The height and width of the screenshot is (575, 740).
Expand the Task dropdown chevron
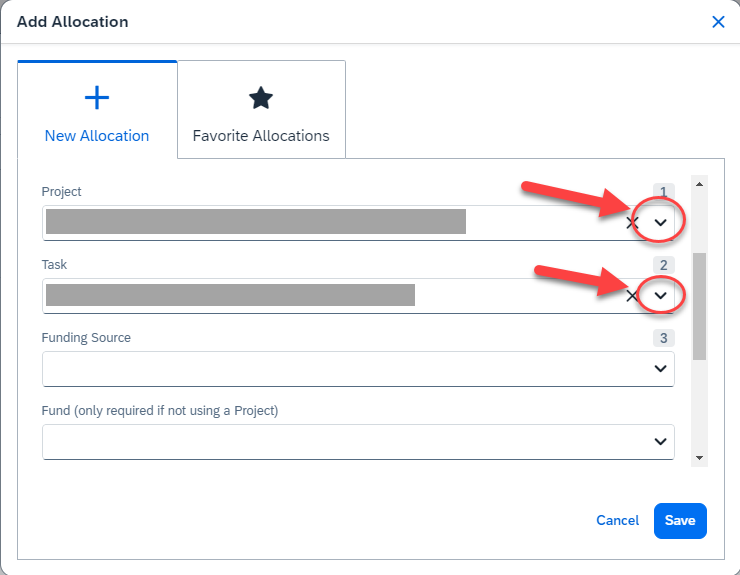point(660,296)
